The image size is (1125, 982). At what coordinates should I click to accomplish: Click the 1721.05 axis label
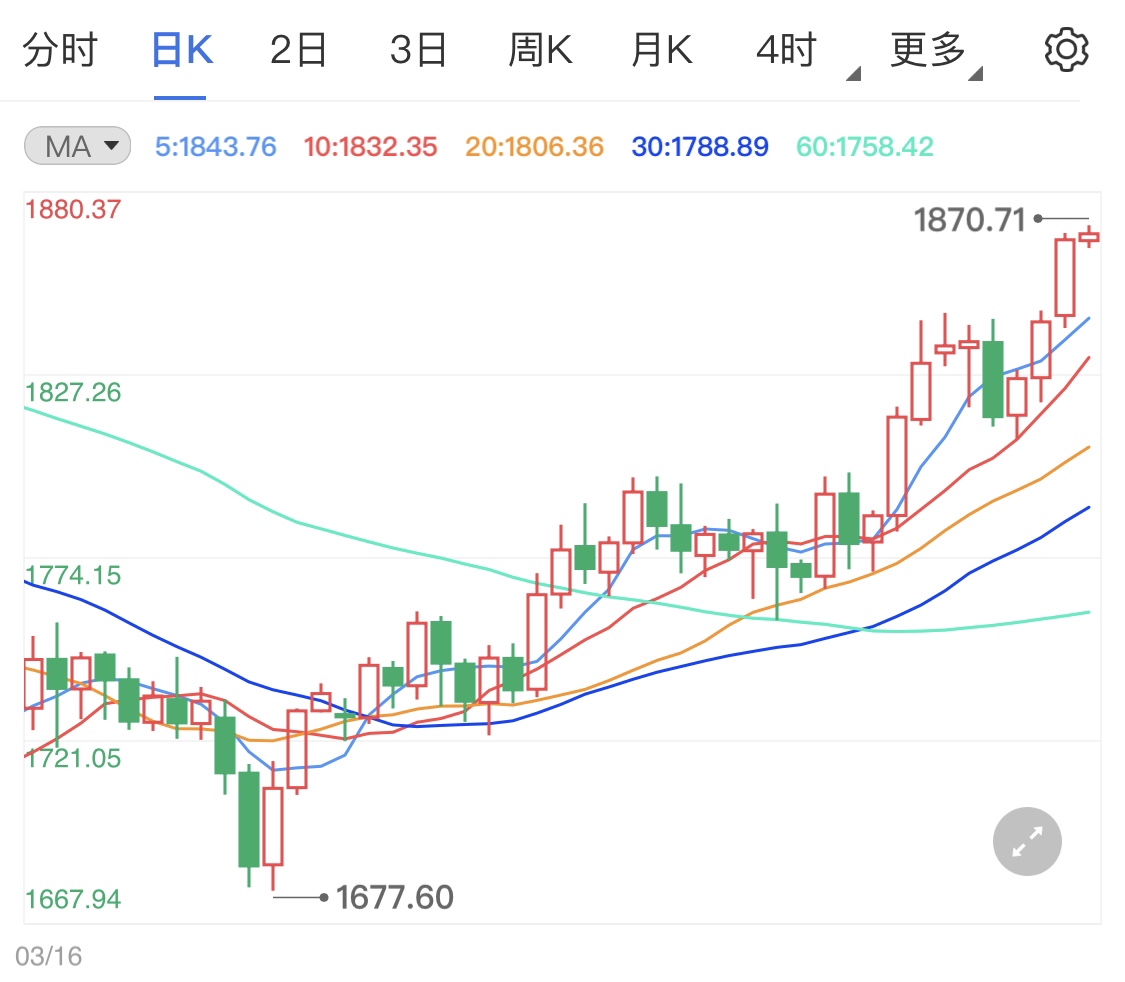click(x=73, y=758)
